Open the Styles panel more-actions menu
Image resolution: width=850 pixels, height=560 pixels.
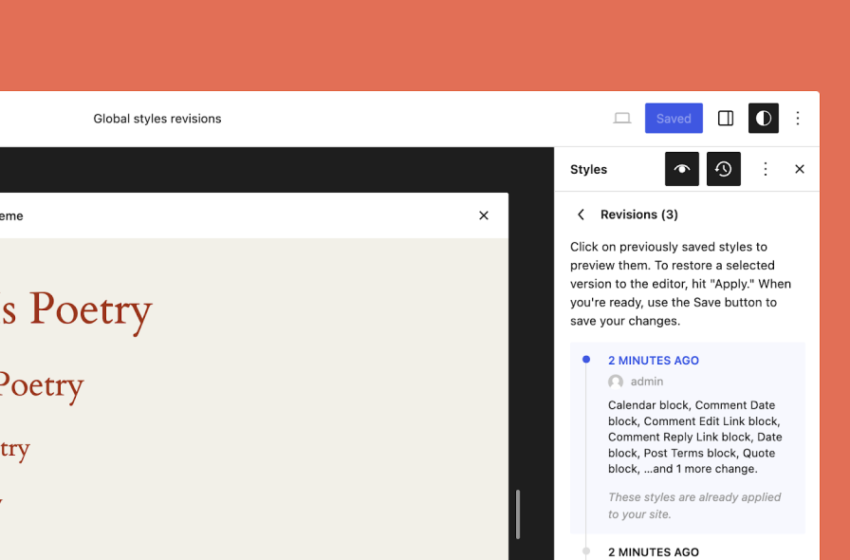click(765, 169)
